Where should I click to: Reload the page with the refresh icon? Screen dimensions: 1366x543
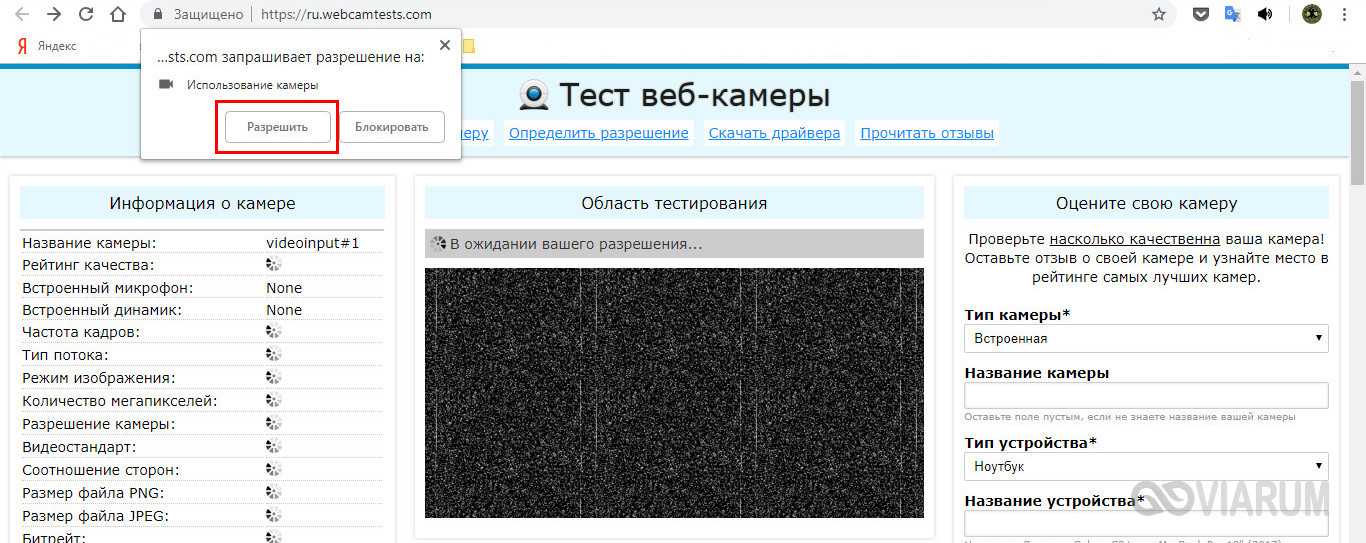click(86, 14)
